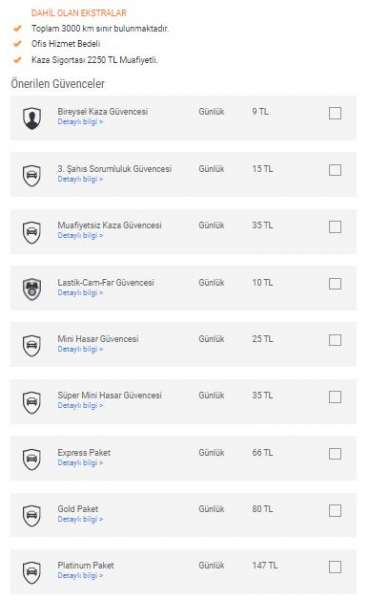Open Detaylı bilgi under Mini Hasar Güvencesi
Screen dimensions: 369x600
(80, 349)
